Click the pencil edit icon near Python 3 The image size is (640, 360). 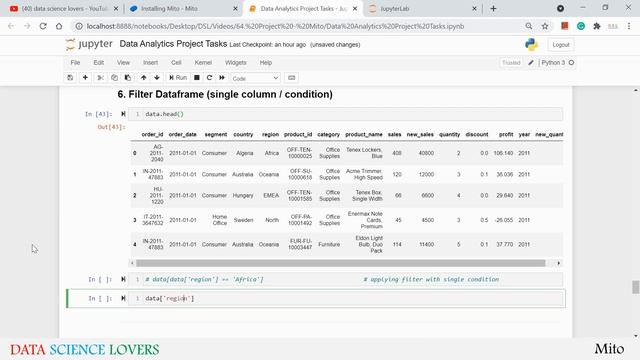(531, 62)
